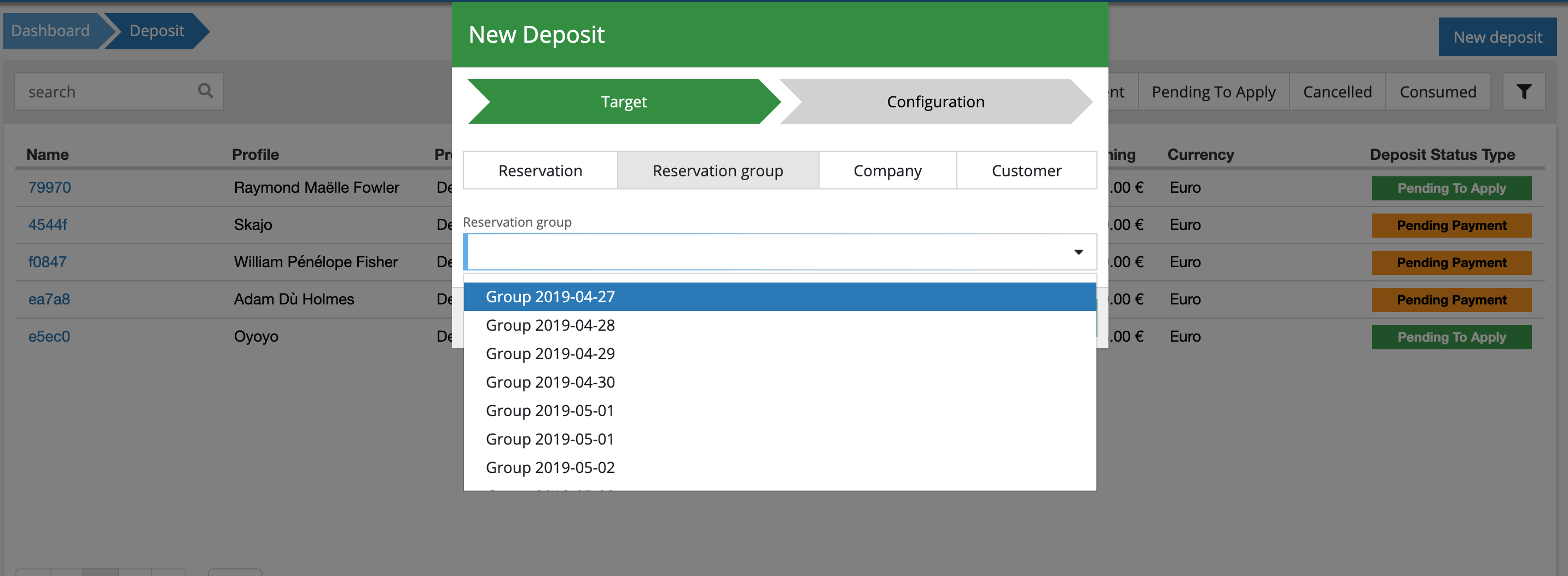The width and height of the screenshot is (1568, 576).
Task: Filter by Pending To Apply status
Action: coord(1213,92)
